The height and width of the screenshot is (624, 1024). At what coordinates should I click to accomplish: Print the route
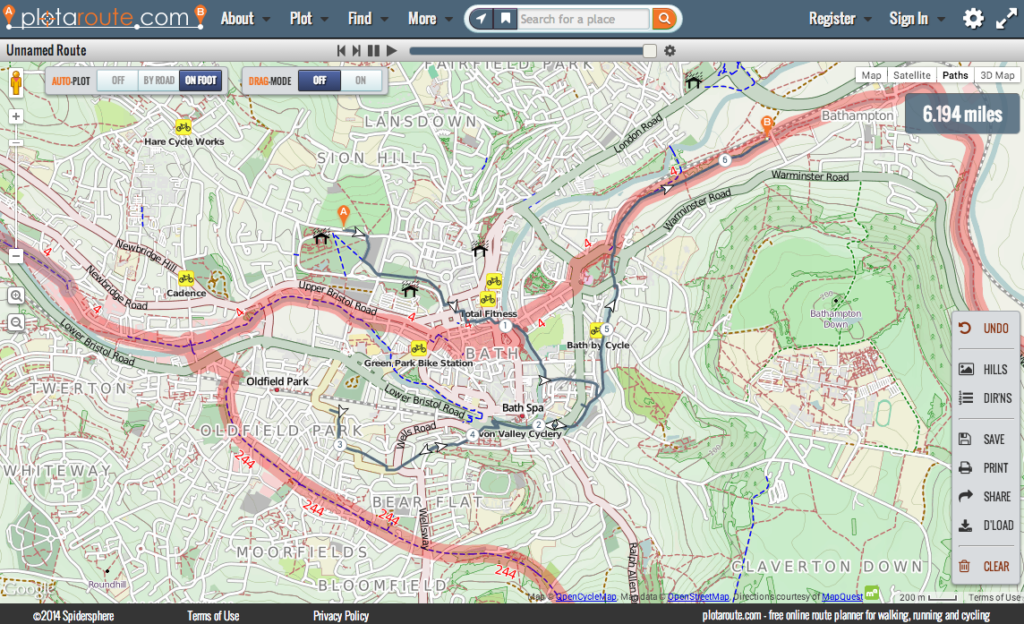(x=985, y=468)
